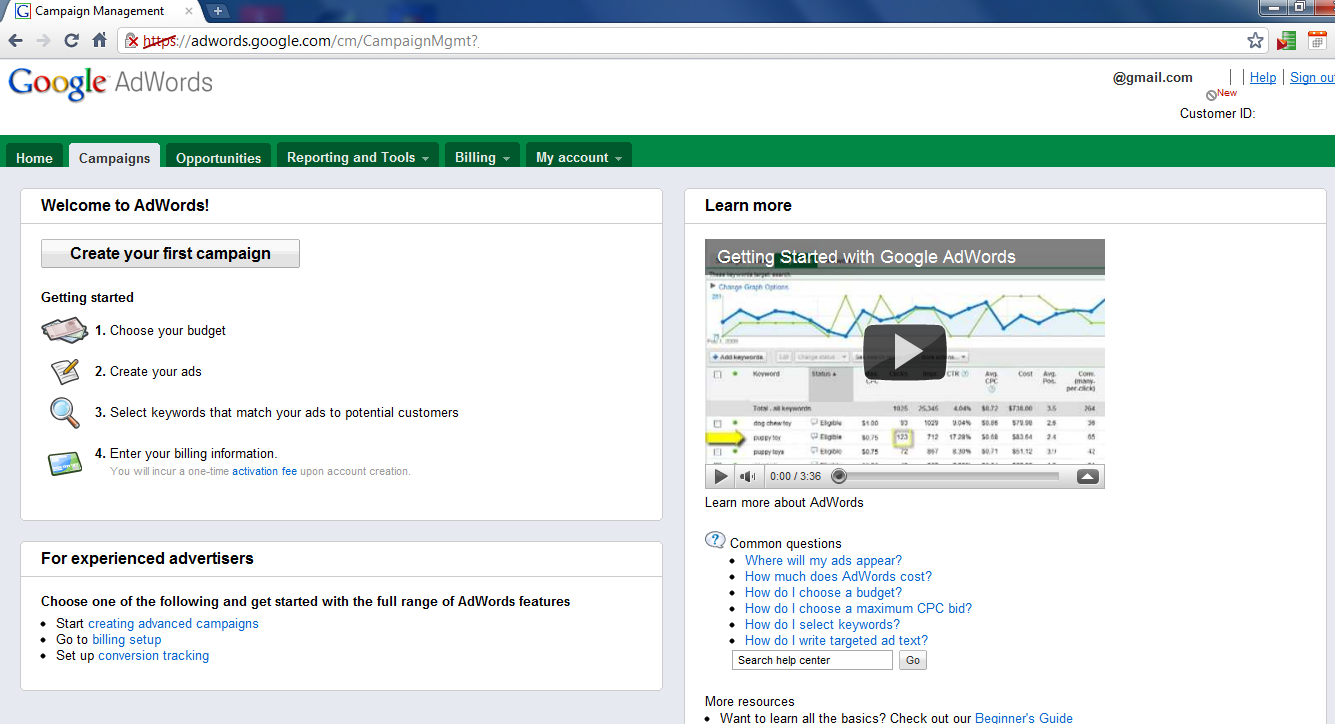
Task: Reload the page with refresh icon
Action: click(71, 41)
